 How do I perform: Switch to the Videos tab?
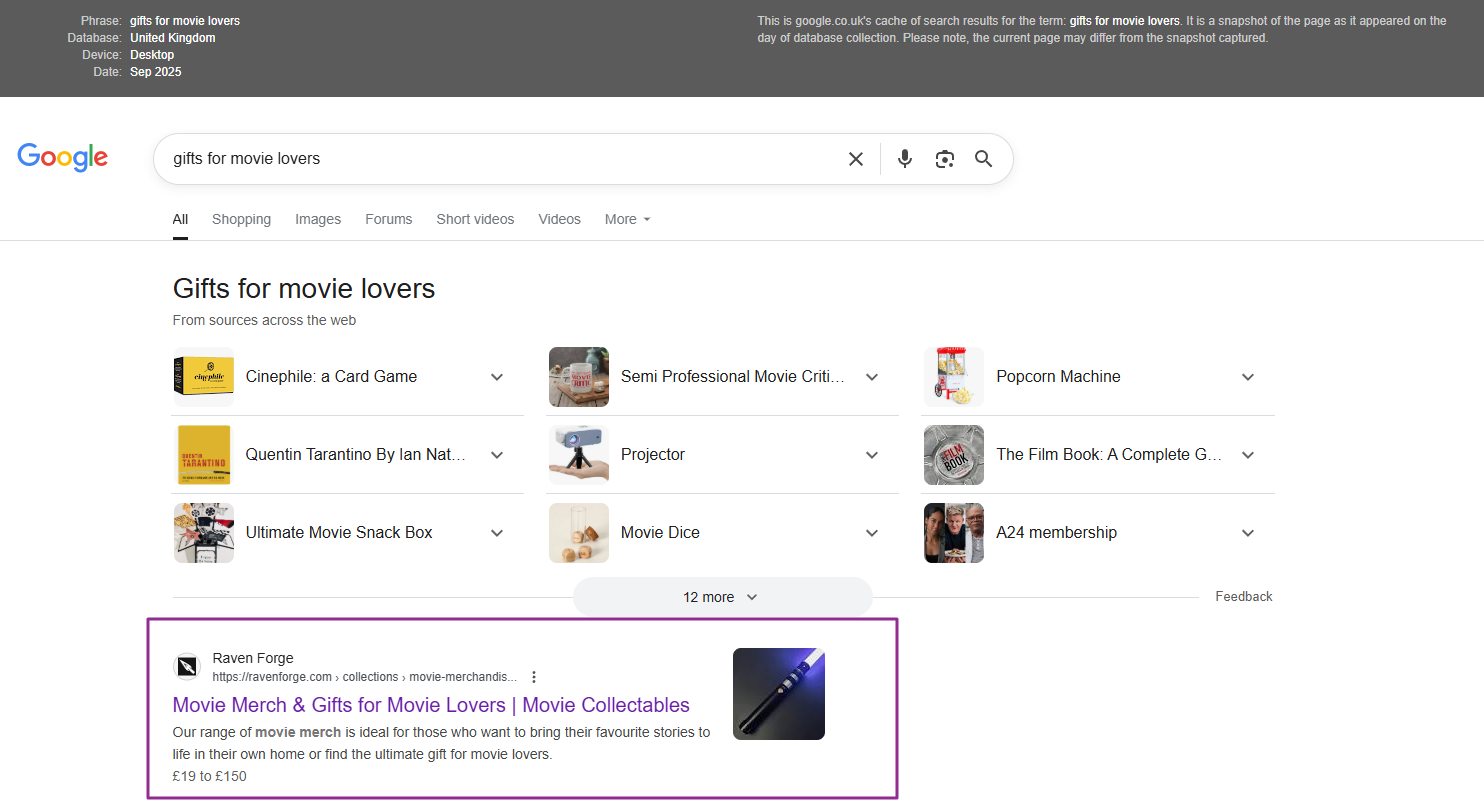coord(559,219)
